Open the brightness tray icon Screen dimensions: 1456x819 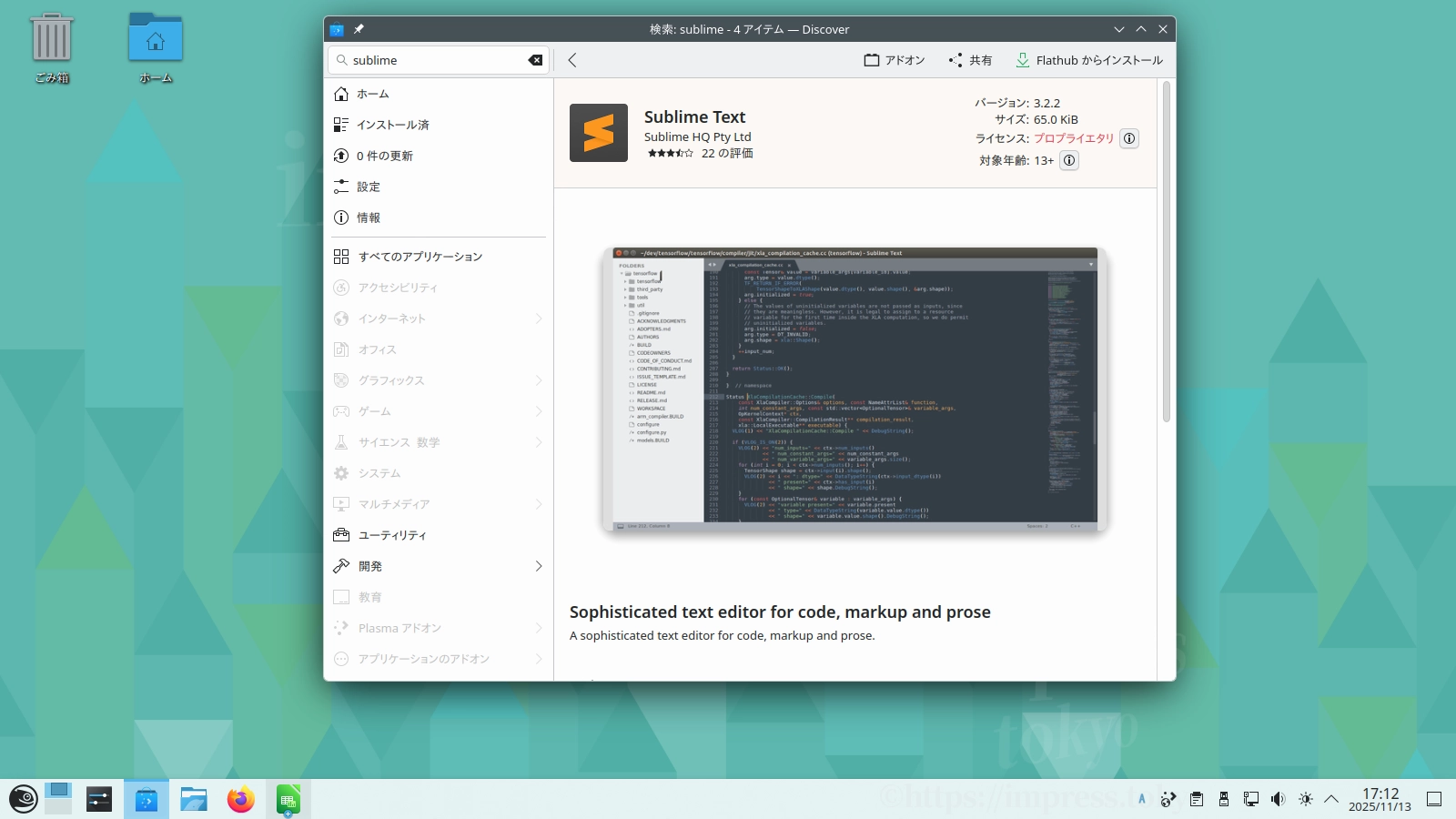(1306, 799)
